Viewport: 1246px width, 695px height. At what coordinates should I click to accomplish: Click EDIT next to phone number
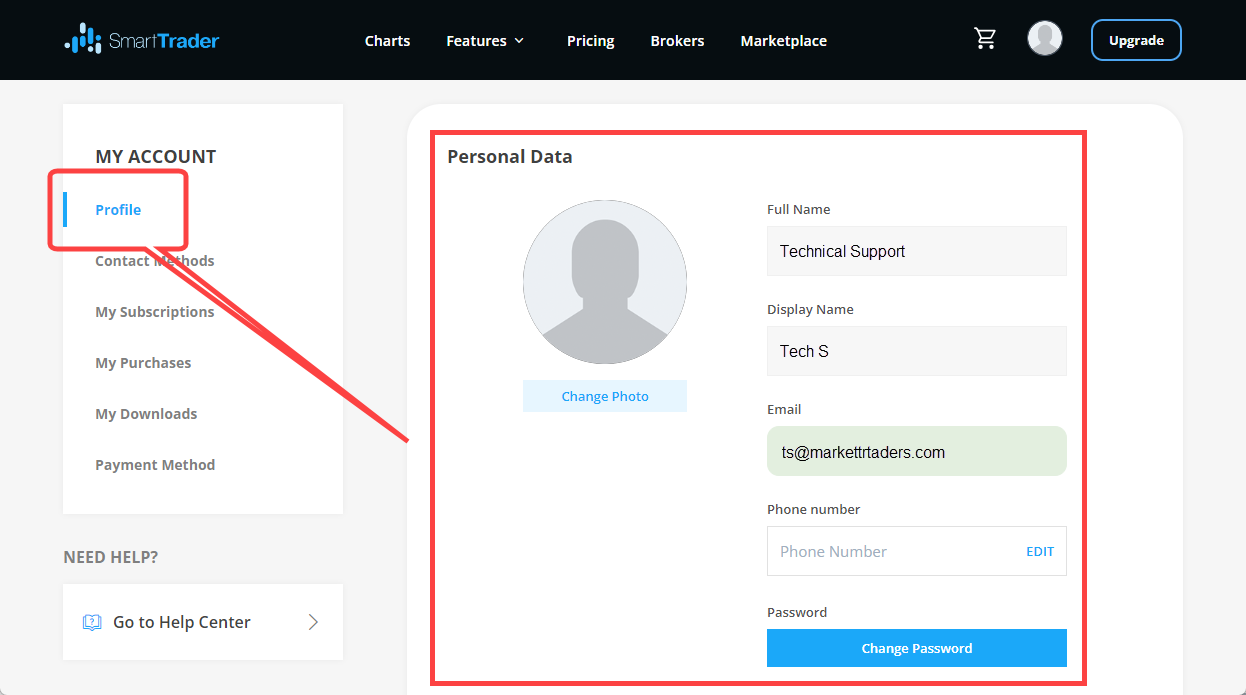click(1039, 551)
